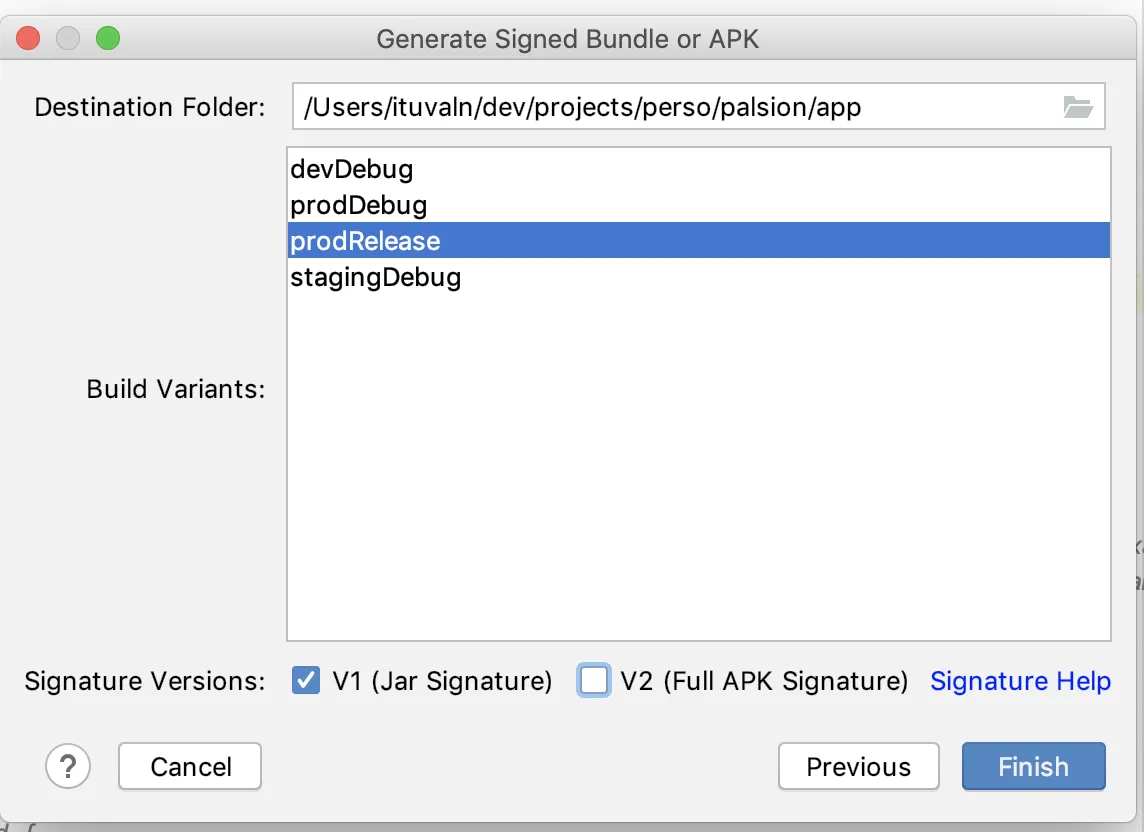Image resolution: width=1144 pixels, height=832 pixels.
Task: Select the highlighted prodRelease variant
Action: 365,241
